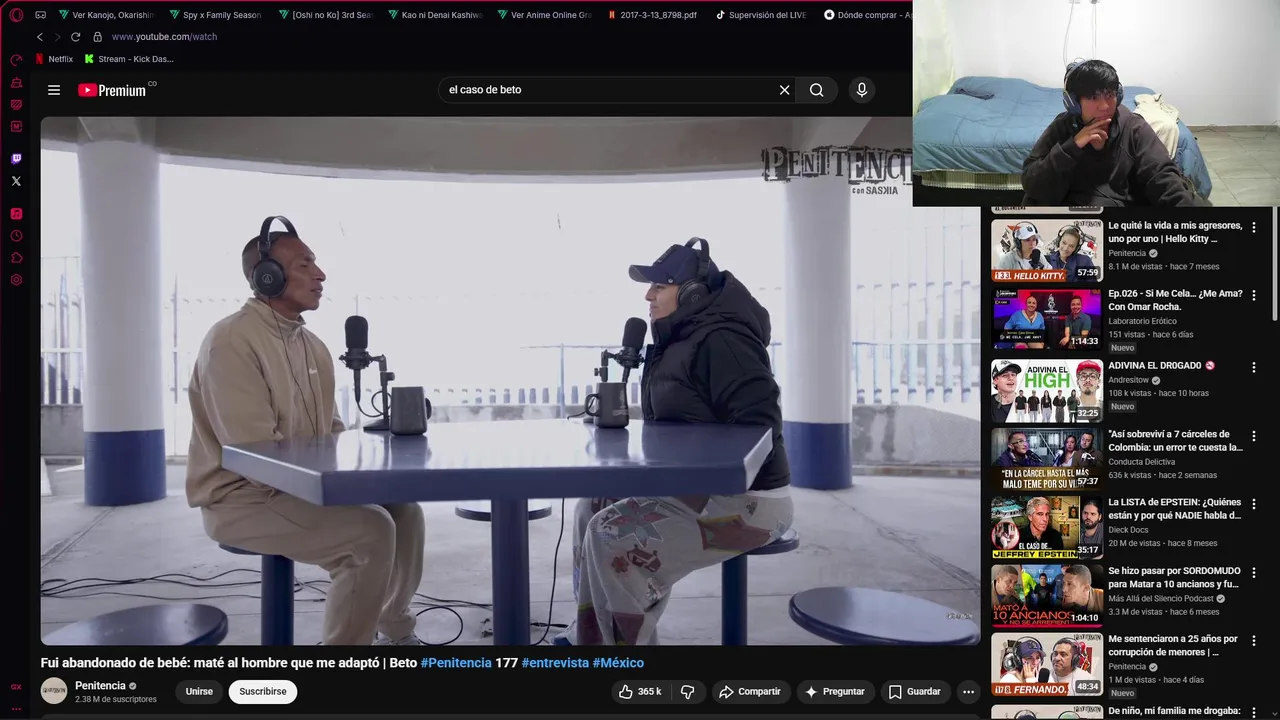The height and width of the screenshot is (720, 1280).
Task: Open History clock icon in sidebar
Action: pyautogui.click(x=16, y=236)
